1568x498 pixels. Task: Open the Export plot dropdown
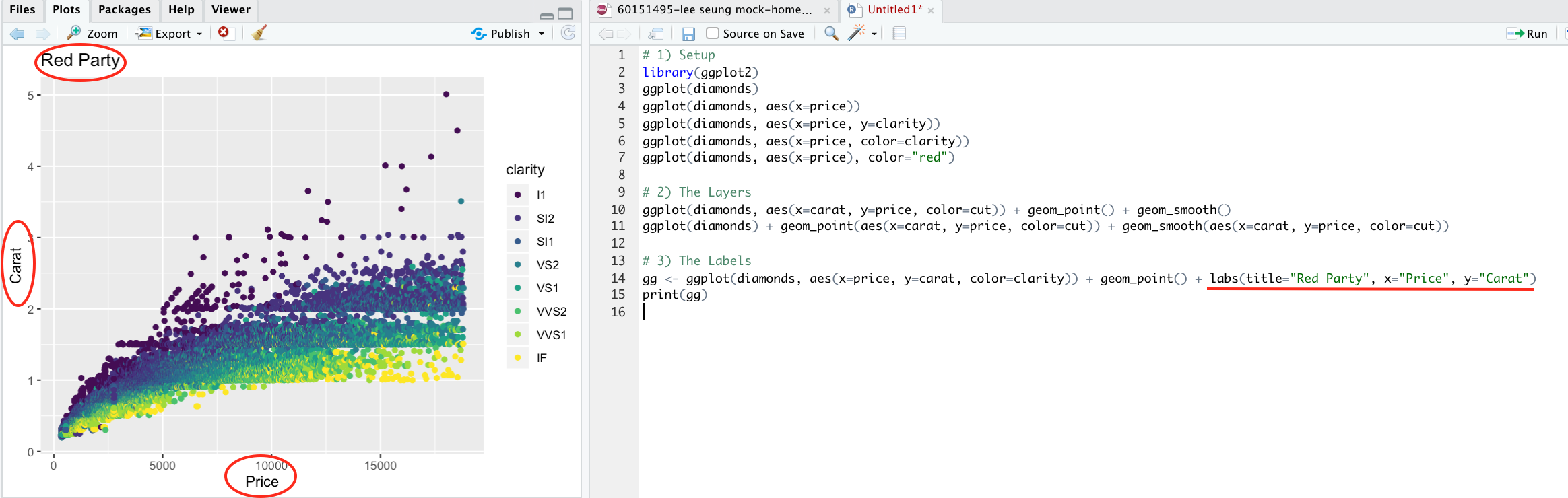coord(168,34)
